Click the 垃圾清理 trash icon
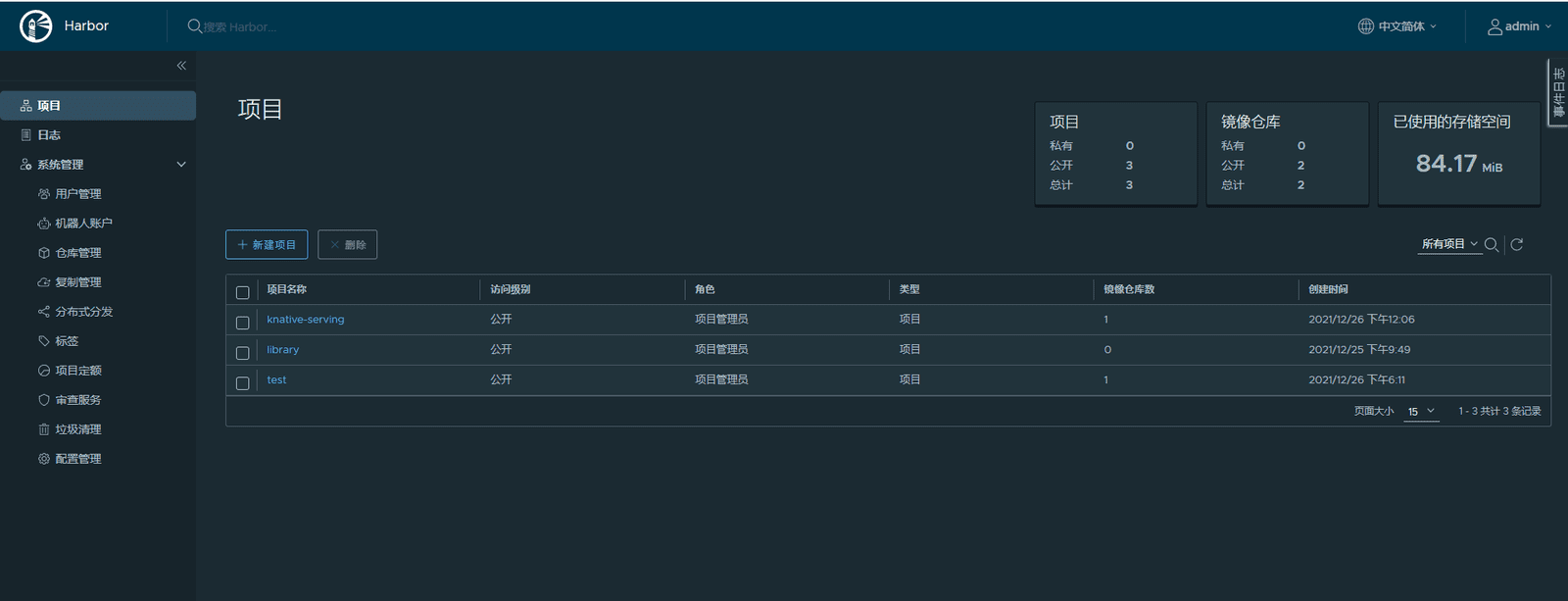The image size is (1568, 601). click(x=44, y=429)
